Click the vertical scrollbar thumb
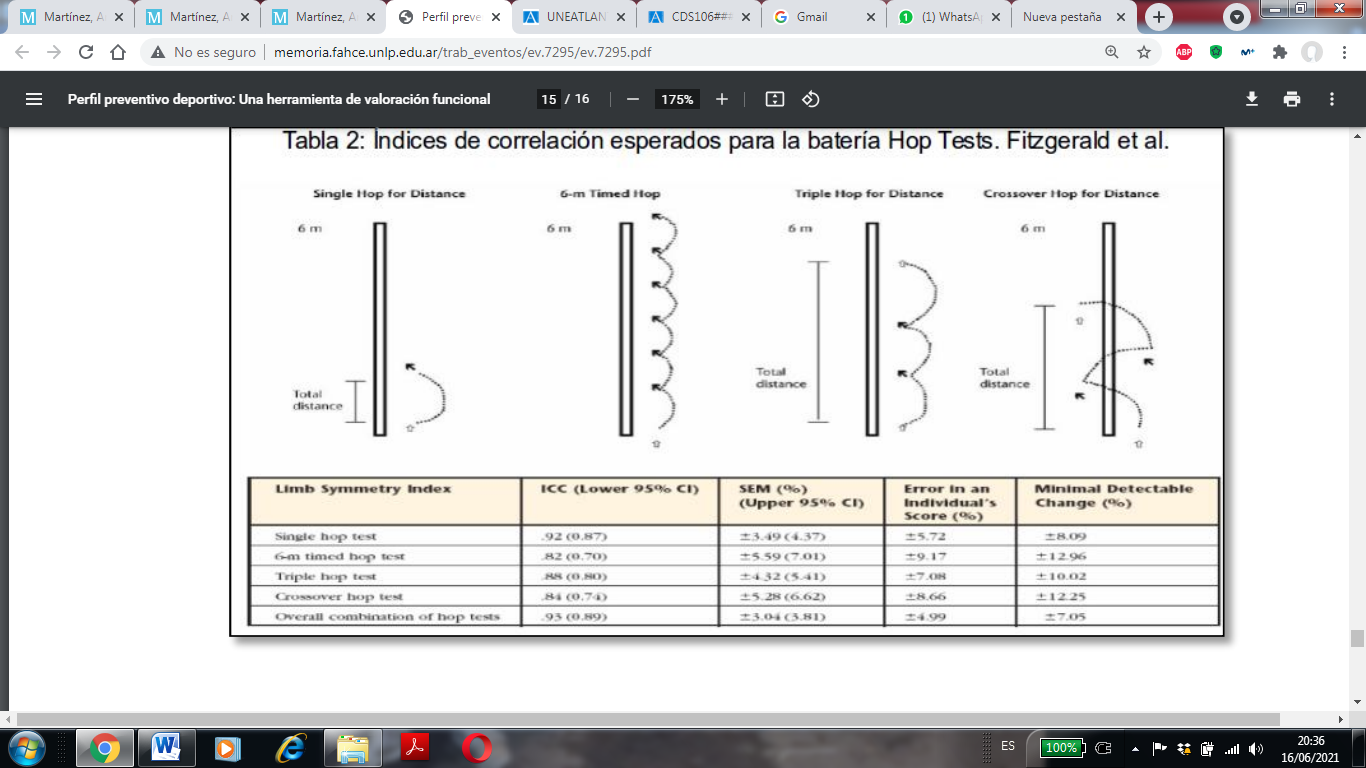 1357,639
